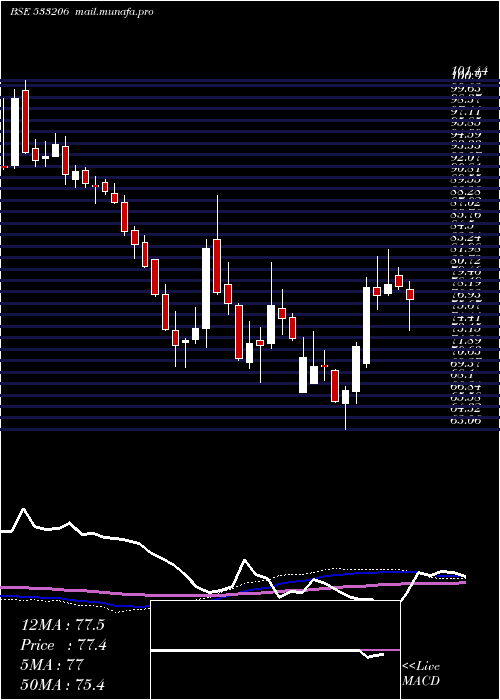The image size is (500, 700).
Task: Click the last red candle on the right
Action: pyautogui.click(x=409, y=295)
